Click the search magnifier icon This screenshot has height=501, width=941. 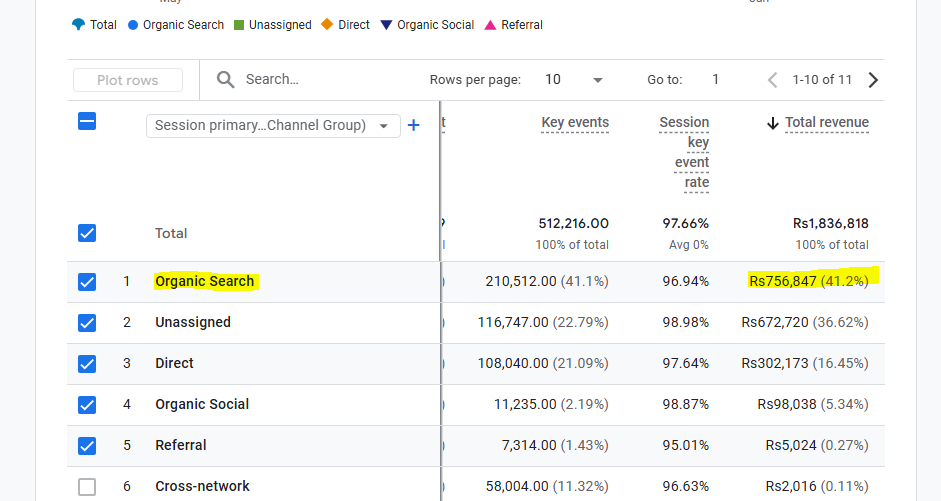click(x=226, y=80)
